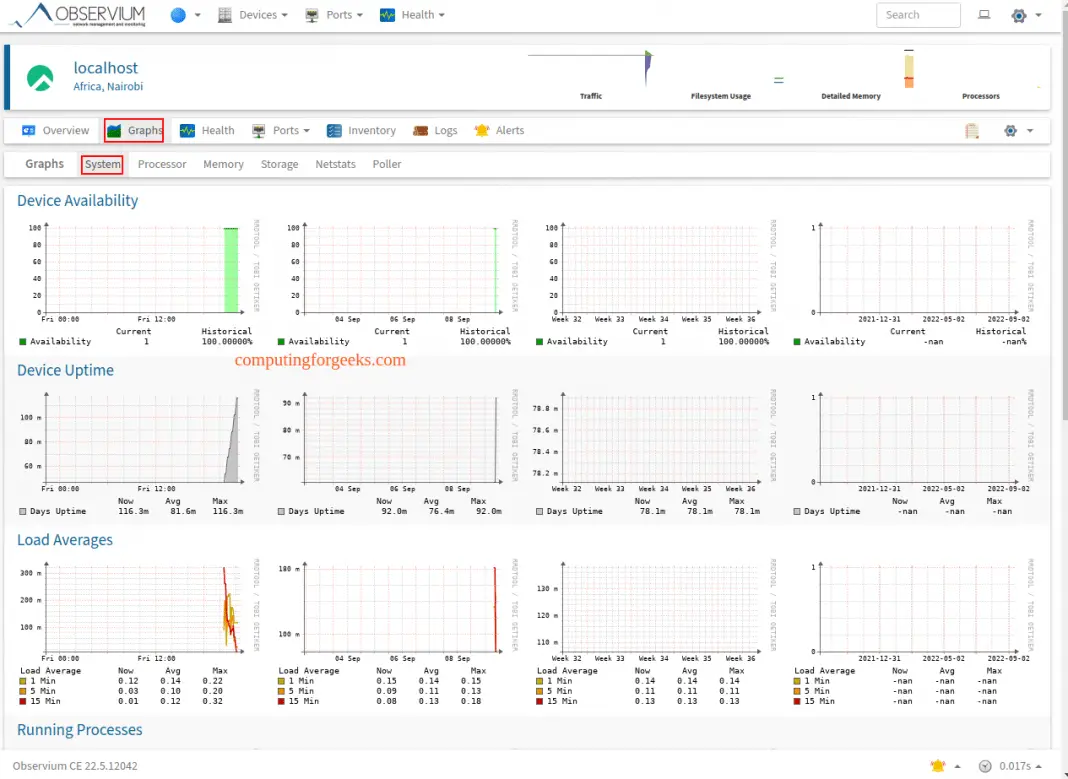Open the localhost device link
1068x779 pixels.
click(106, 67)
